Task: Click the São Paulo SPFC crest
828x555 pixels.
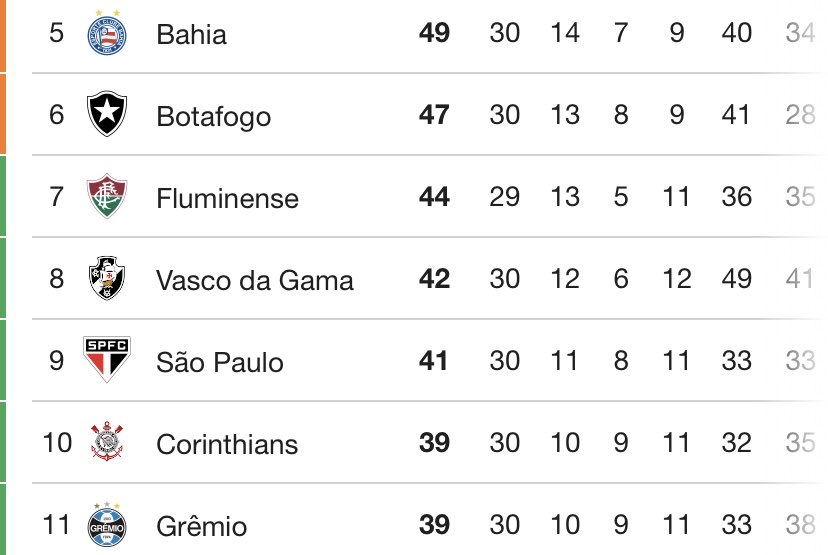Action: [x=105, y=360]
